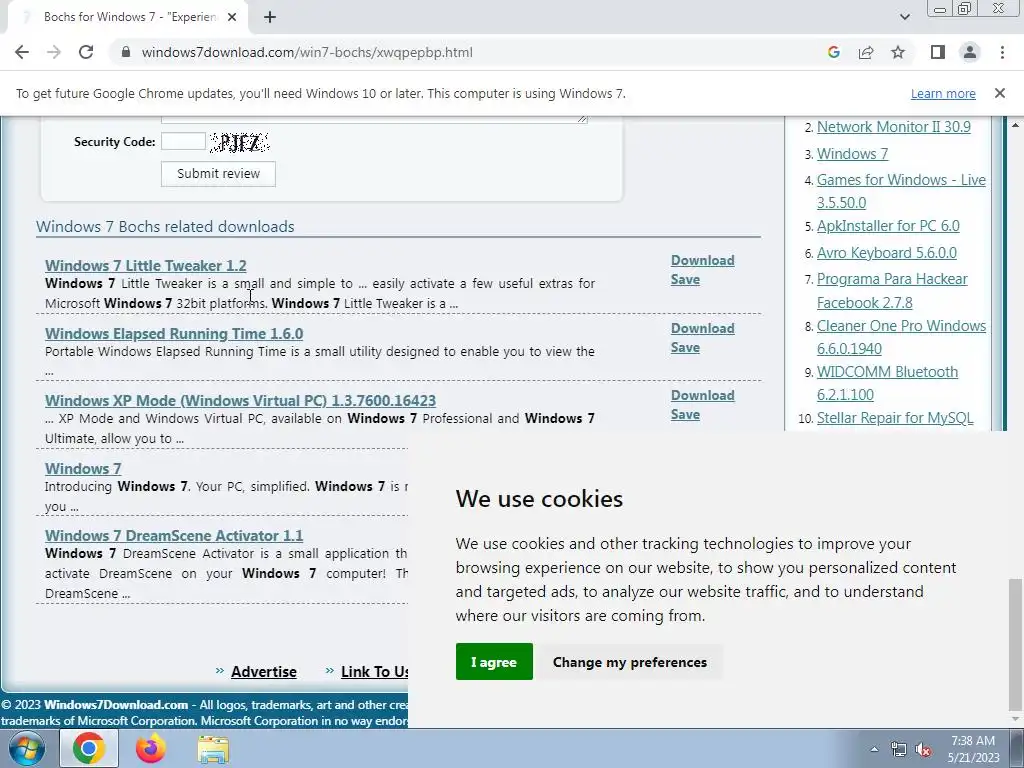Click the address bar URL
The image size is (1024, 768).
coord(307,52)
